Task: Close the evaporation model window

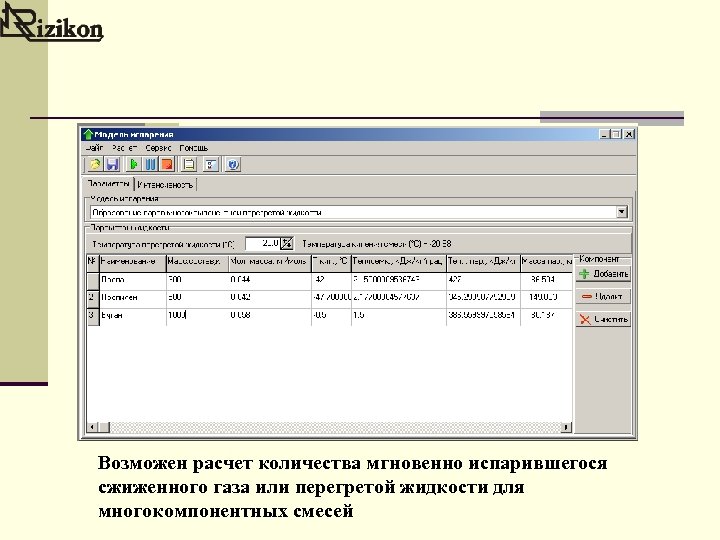Action: (629, 134)
